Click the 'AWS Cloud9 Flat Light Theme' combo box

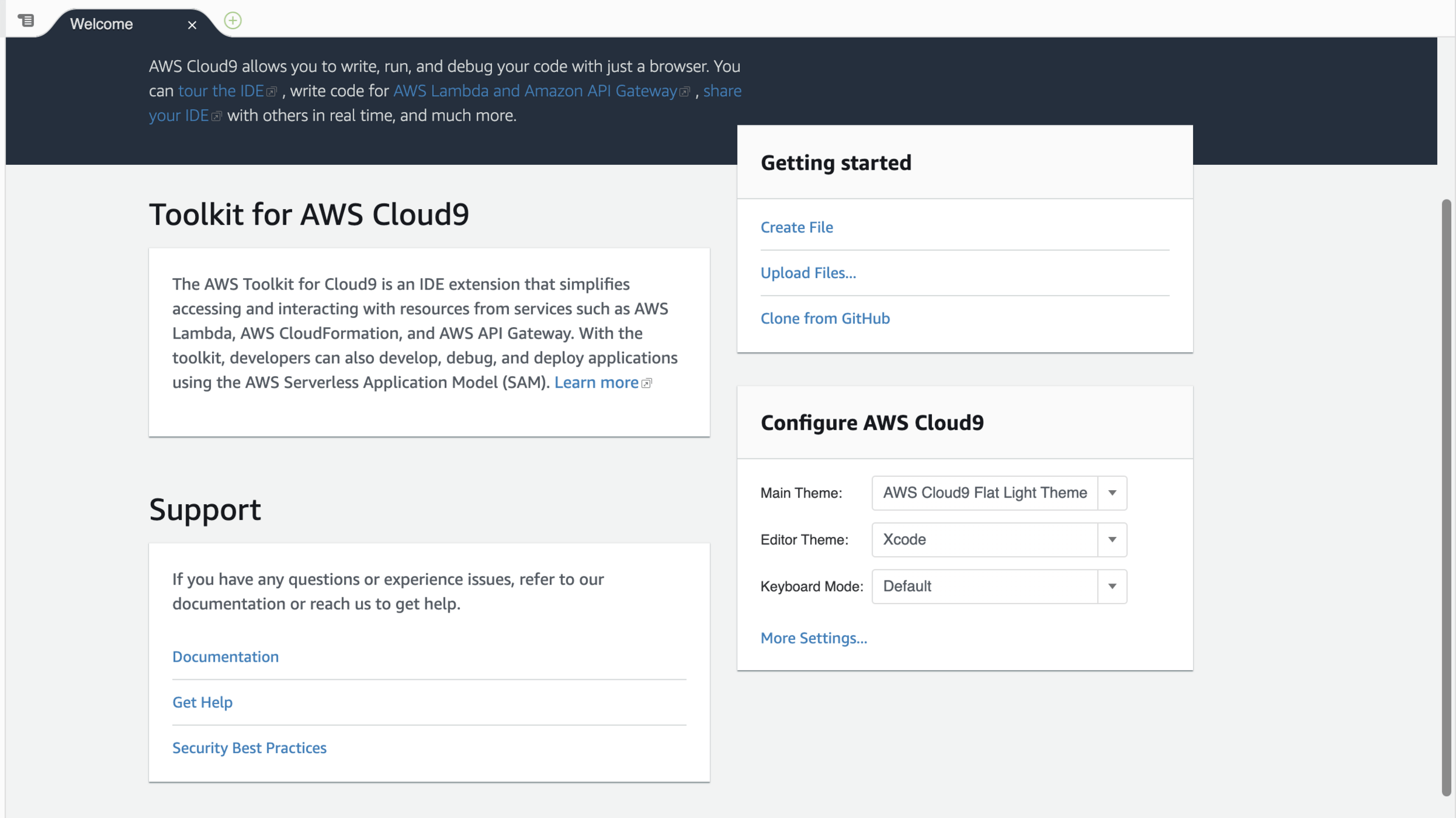[984, 493]
